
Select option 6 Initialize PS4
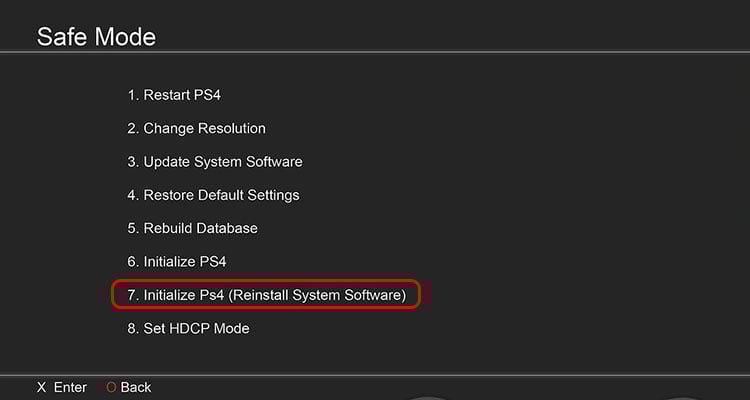(176, 262)
